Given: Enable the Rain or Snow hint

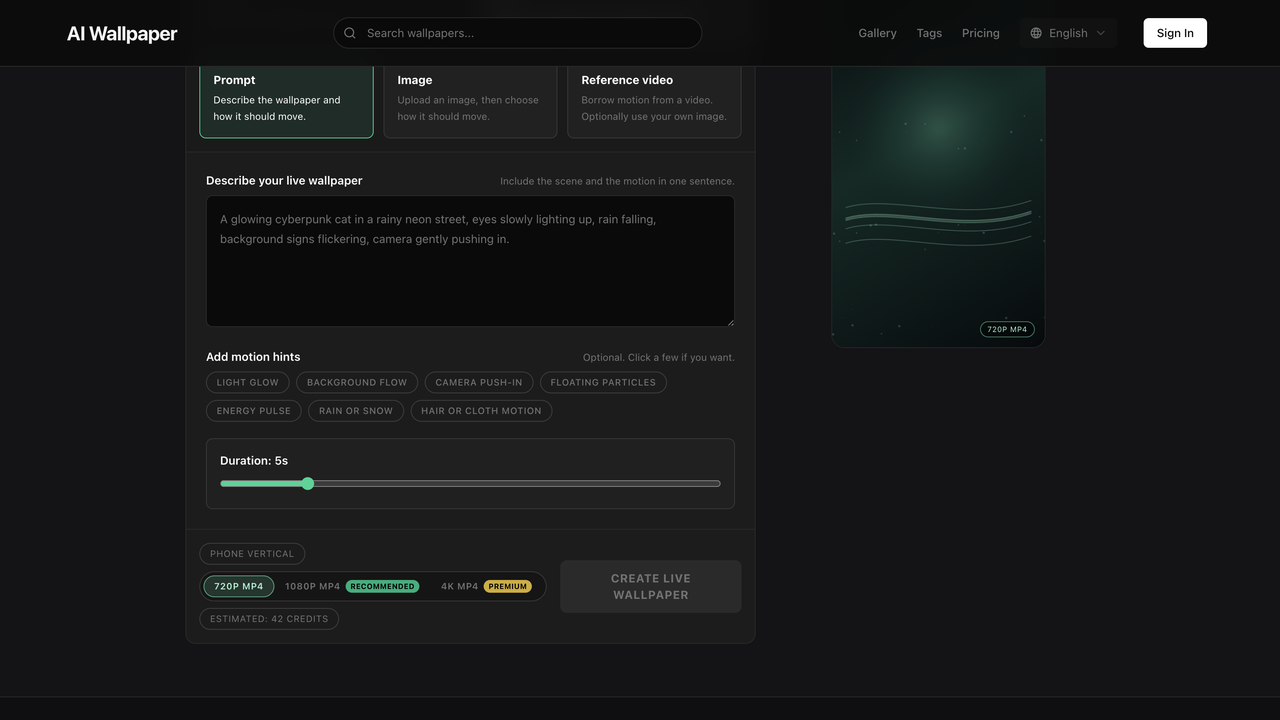Looking at the screenshot, I should pos(356,411).
